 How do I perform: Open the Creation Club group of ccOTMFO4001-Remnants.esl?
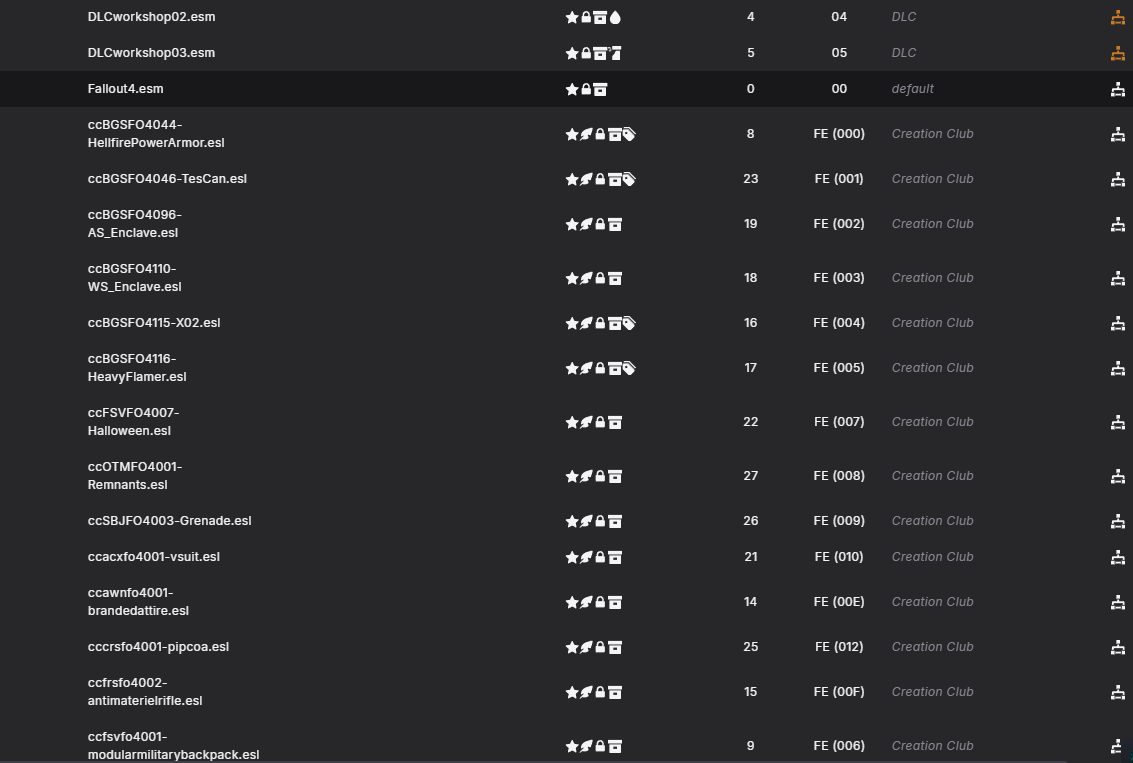[x=932, y=475]
